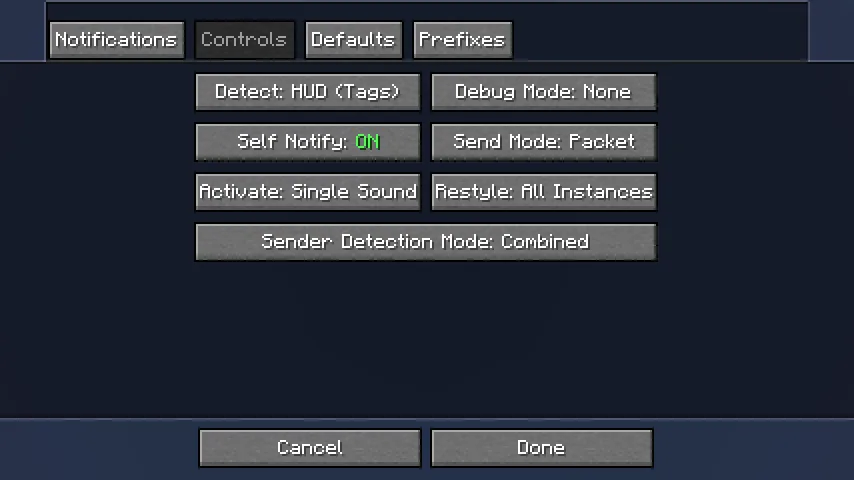
Task: Cycle the Detect: HUD (Tags) option
Action: point(308,92)
